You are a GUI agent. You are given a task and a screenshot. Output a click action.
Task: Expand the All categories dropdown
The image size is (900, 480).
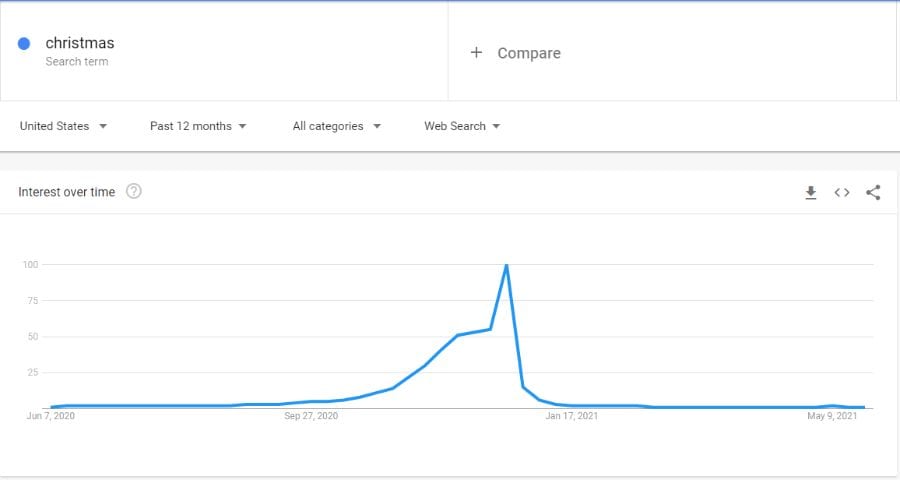coord(336,126)
